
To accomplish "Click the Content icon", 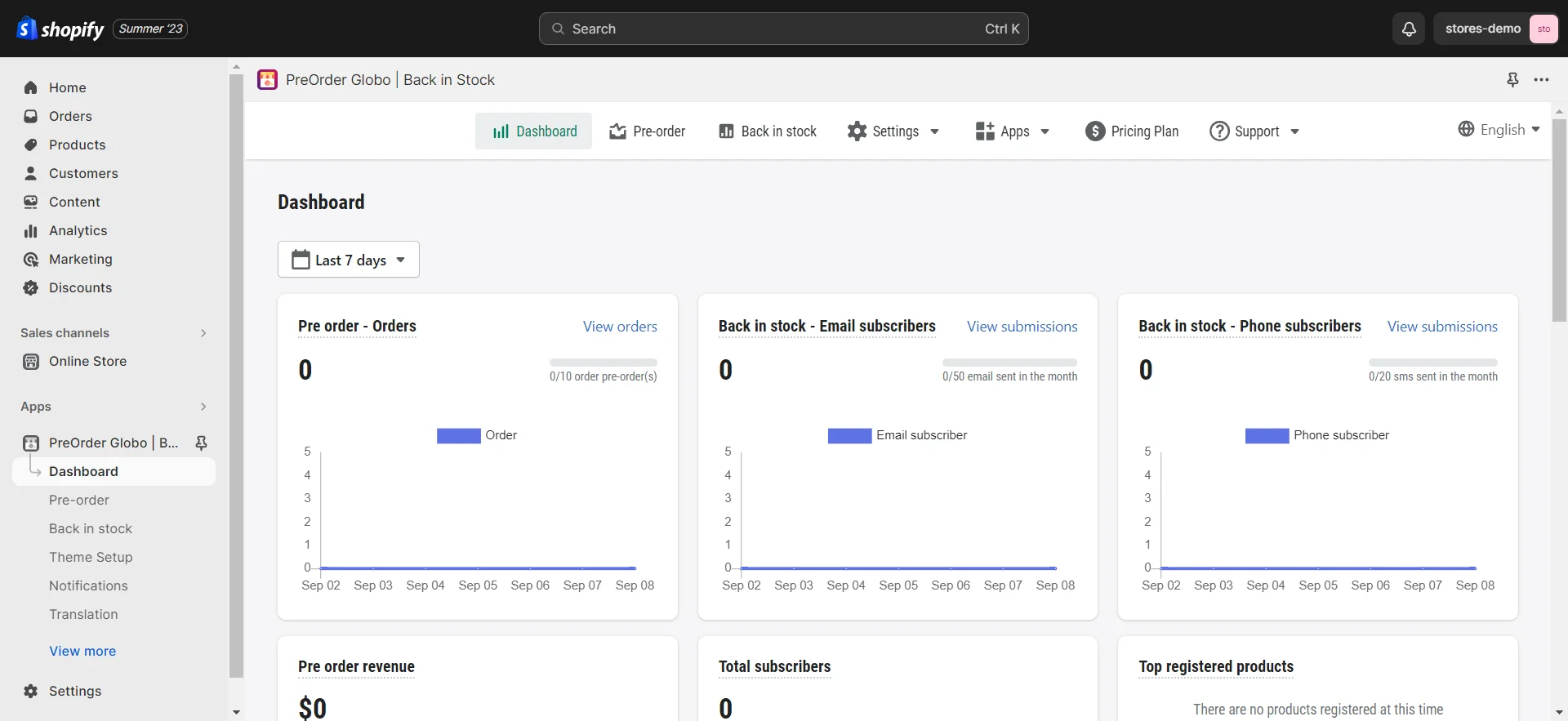I will coord(31,202).
